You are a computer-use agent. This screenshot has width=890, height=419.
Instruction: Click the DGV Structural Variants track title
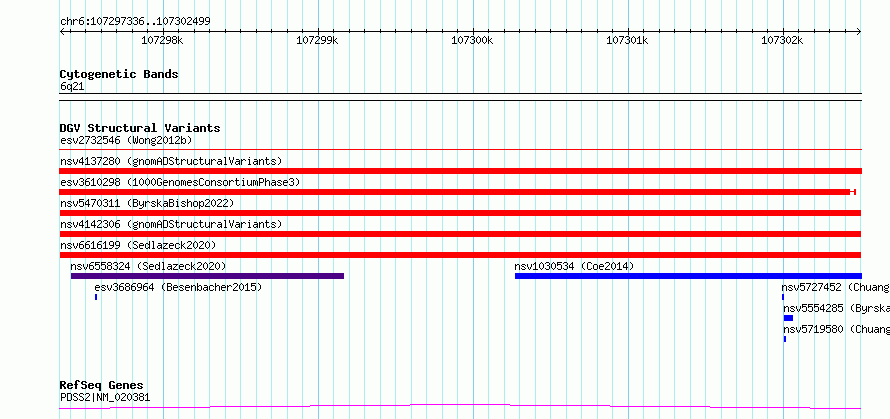140,128
